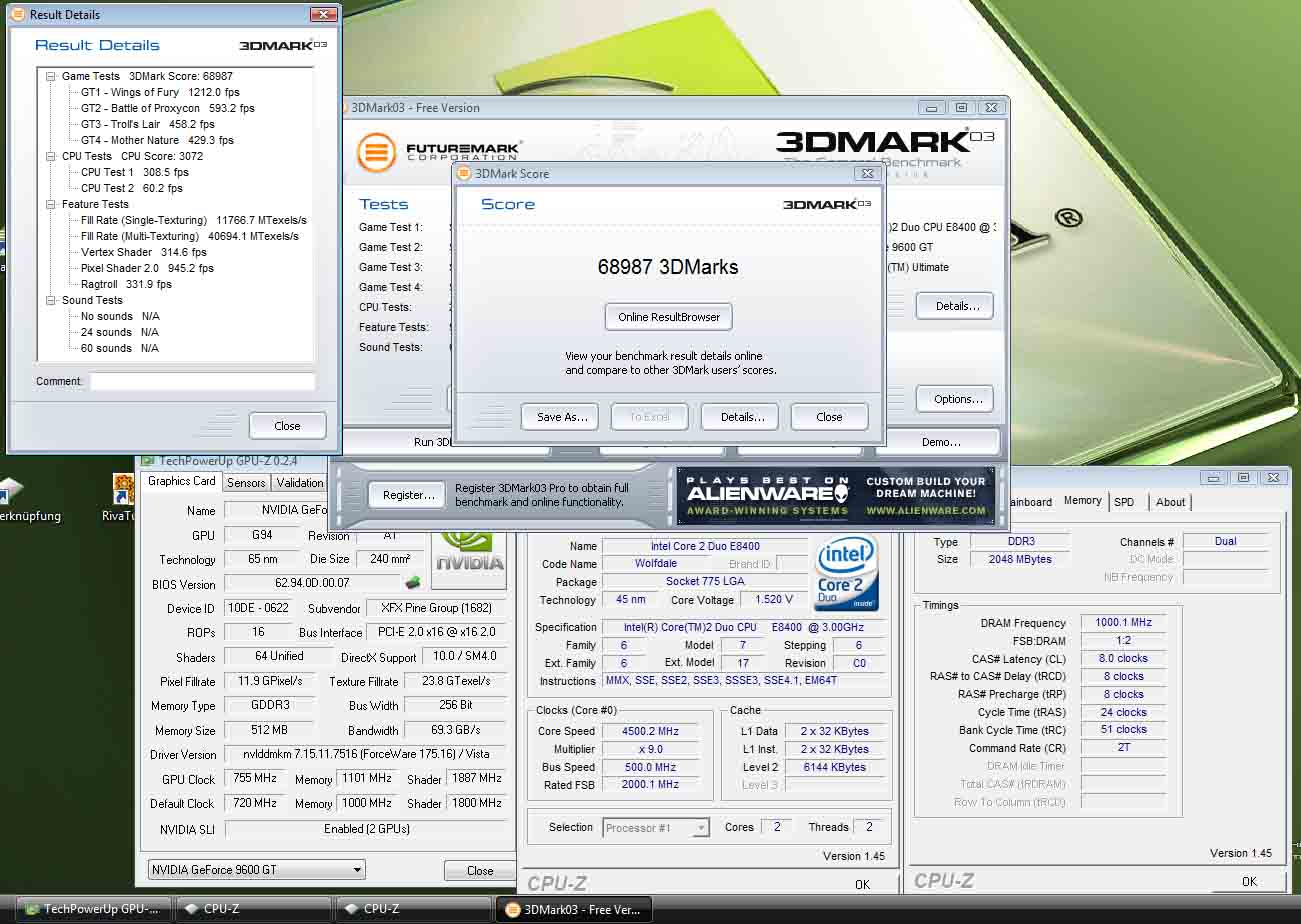Click the 68987 3DMarks score text
The height and width of the screenshot is (924, 1301).
pos(668,267)
